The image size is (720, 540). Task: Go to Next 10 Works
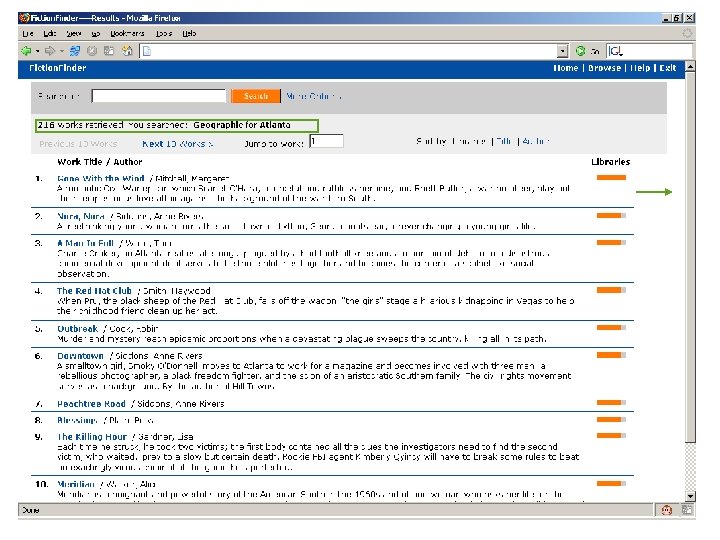[x=177, y=144]
